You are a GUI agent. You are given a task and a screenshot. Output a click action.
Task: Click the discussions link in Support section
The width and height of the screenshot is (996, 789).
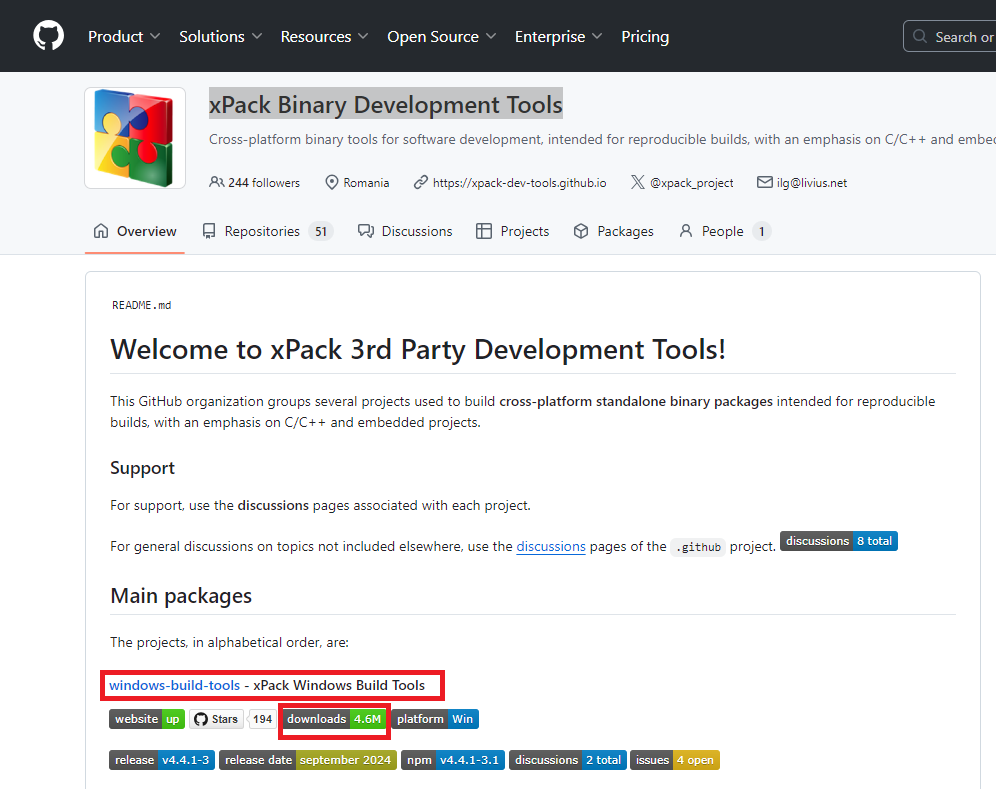(551, 546)
